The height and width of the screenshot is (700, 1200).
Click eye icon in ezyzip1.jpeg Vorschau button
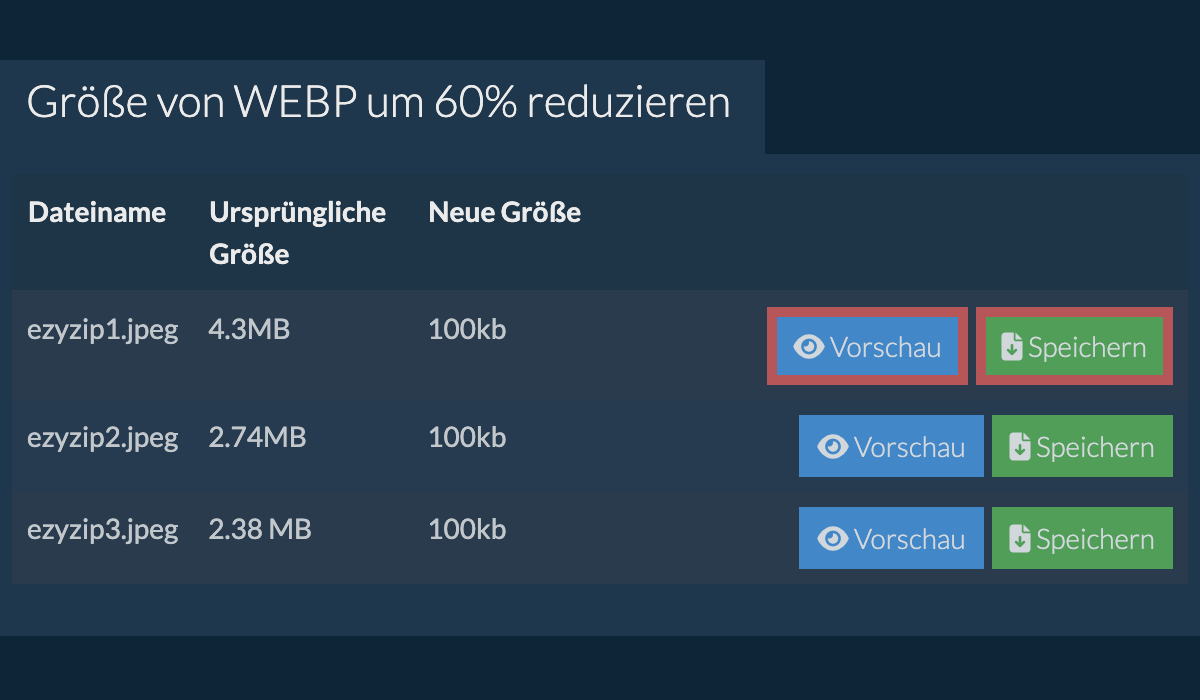coord(809,347)
